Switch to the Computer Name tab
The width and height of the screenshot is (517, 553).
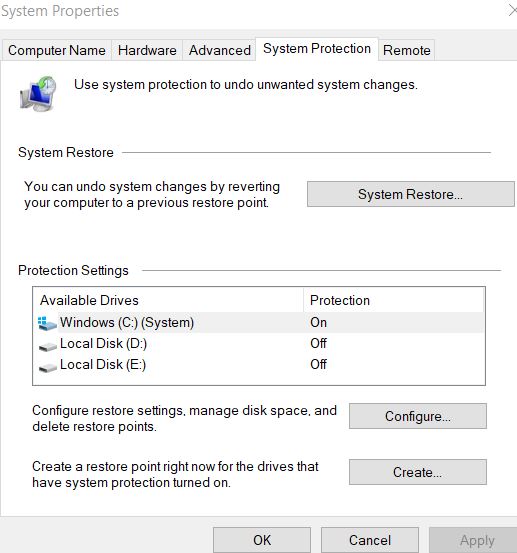coord(57,50)
